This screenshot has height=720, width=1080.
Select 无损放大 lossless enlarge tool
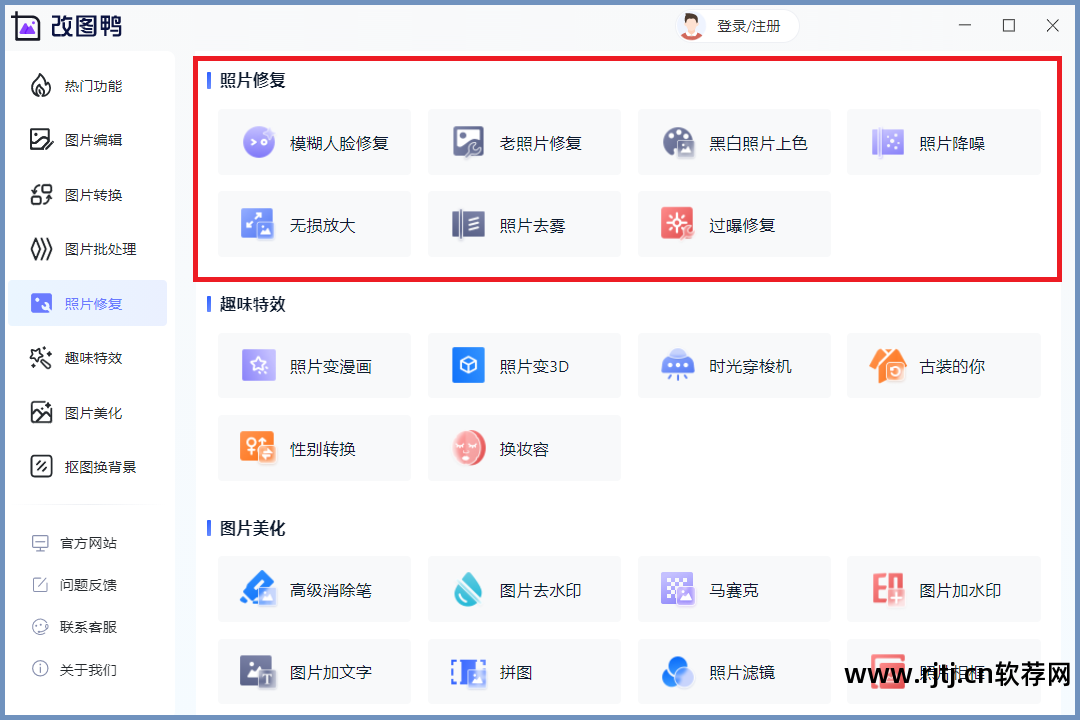coord(314,224)
